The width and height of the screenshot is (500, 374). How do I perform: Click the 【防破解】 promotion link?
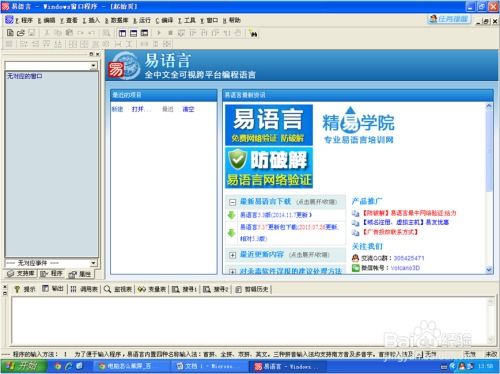(409, 213)
